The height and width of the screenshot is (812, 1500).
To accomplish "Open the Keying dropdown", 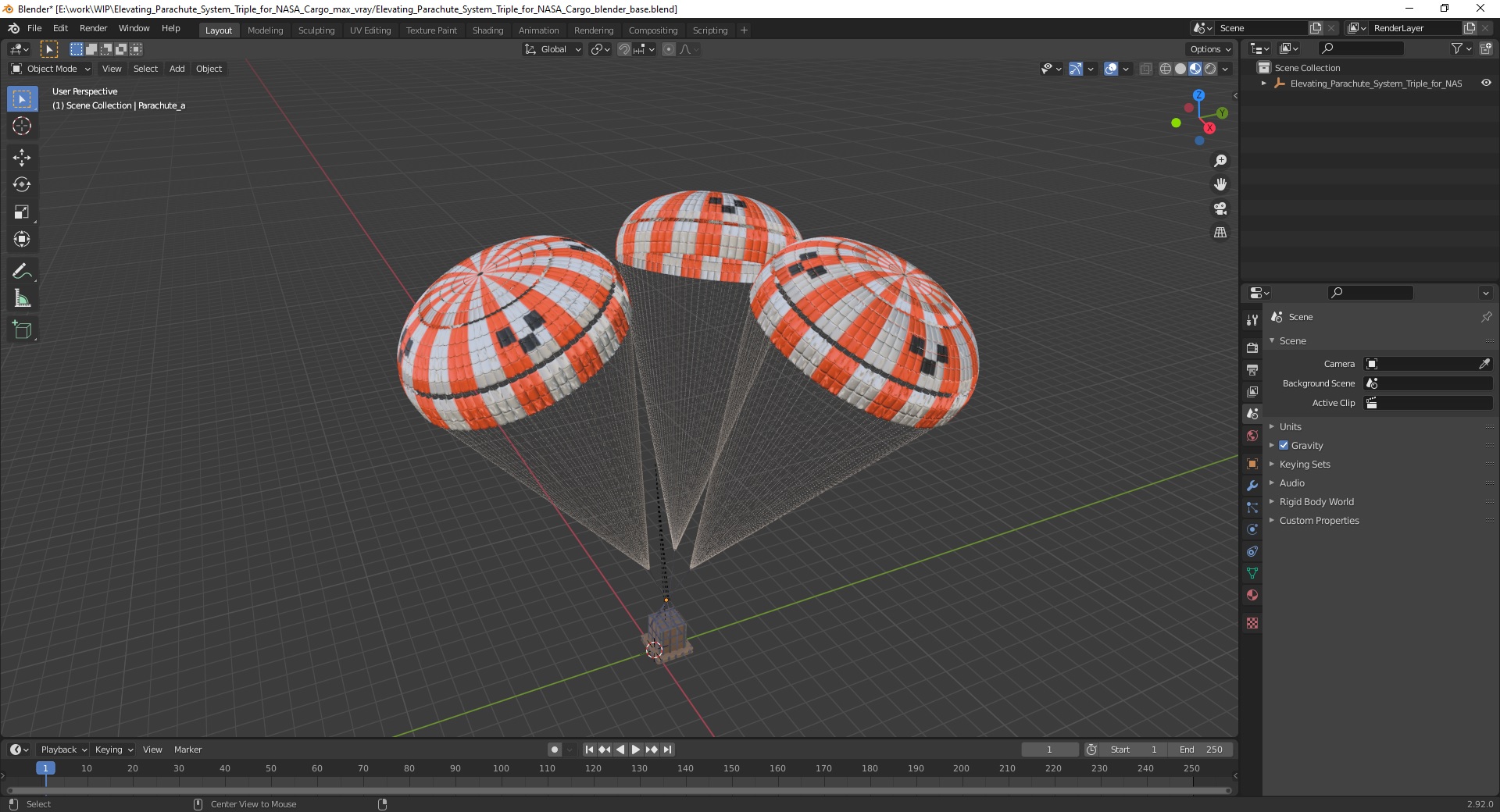I will pyautogui.click(x=113, y=750).
